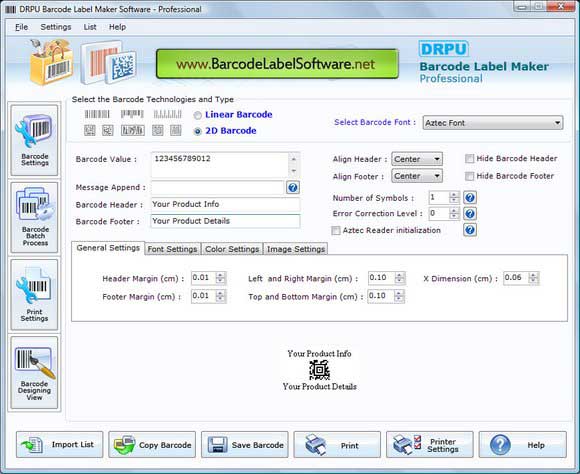
Task: Open the Align Footer dropdown
Action: (417, 176)
